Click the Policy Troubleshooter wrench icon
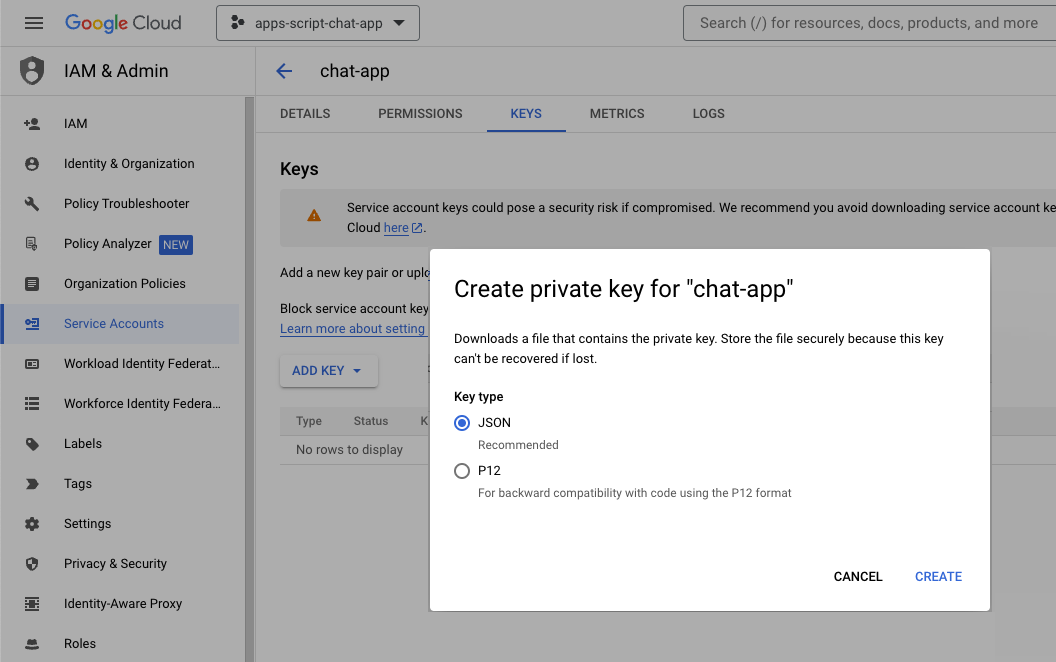 click(x=32, y=204)
